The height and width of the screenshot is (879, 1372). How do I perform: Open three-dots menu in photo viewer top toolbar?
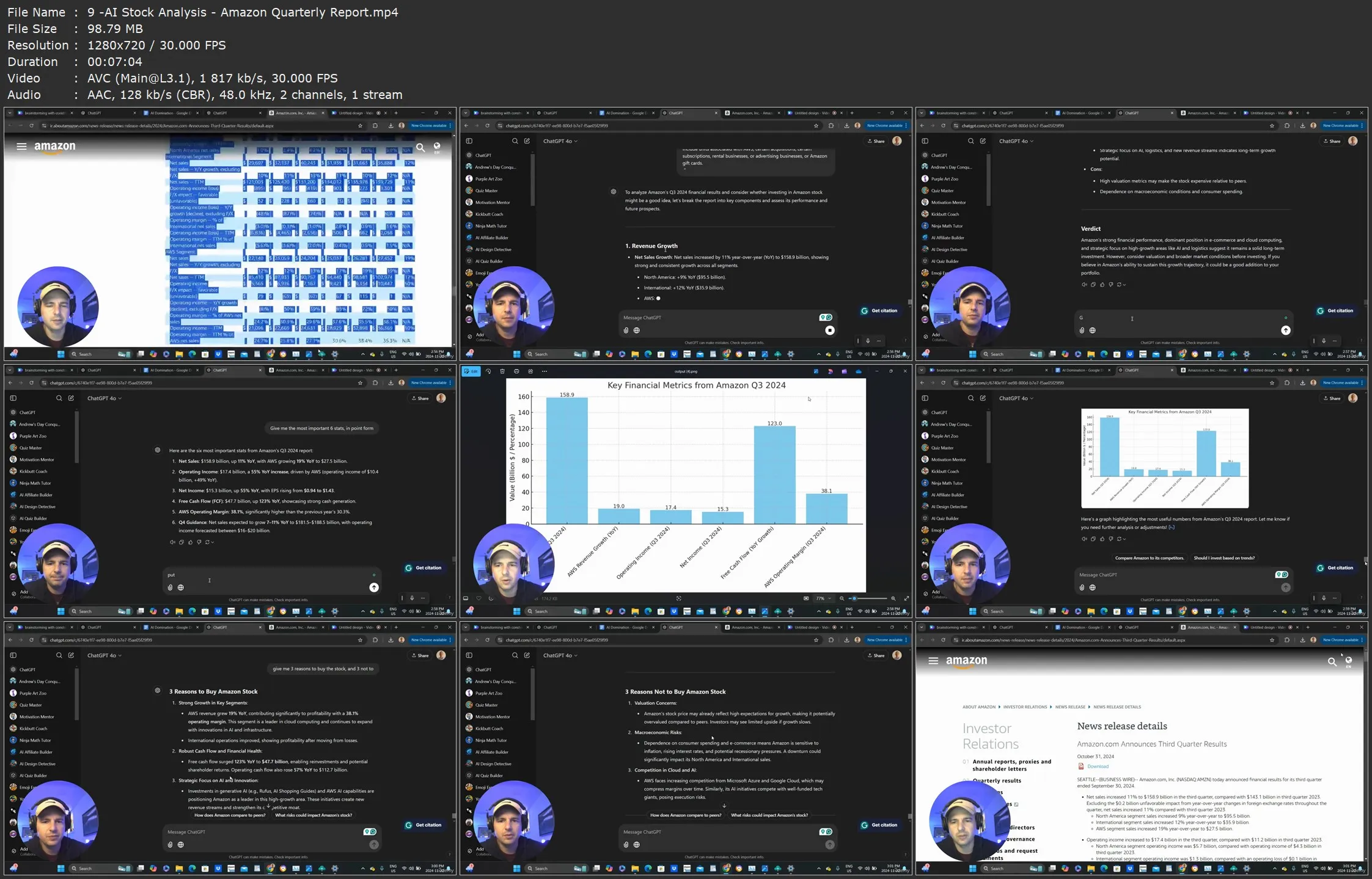tap(545, 371)
